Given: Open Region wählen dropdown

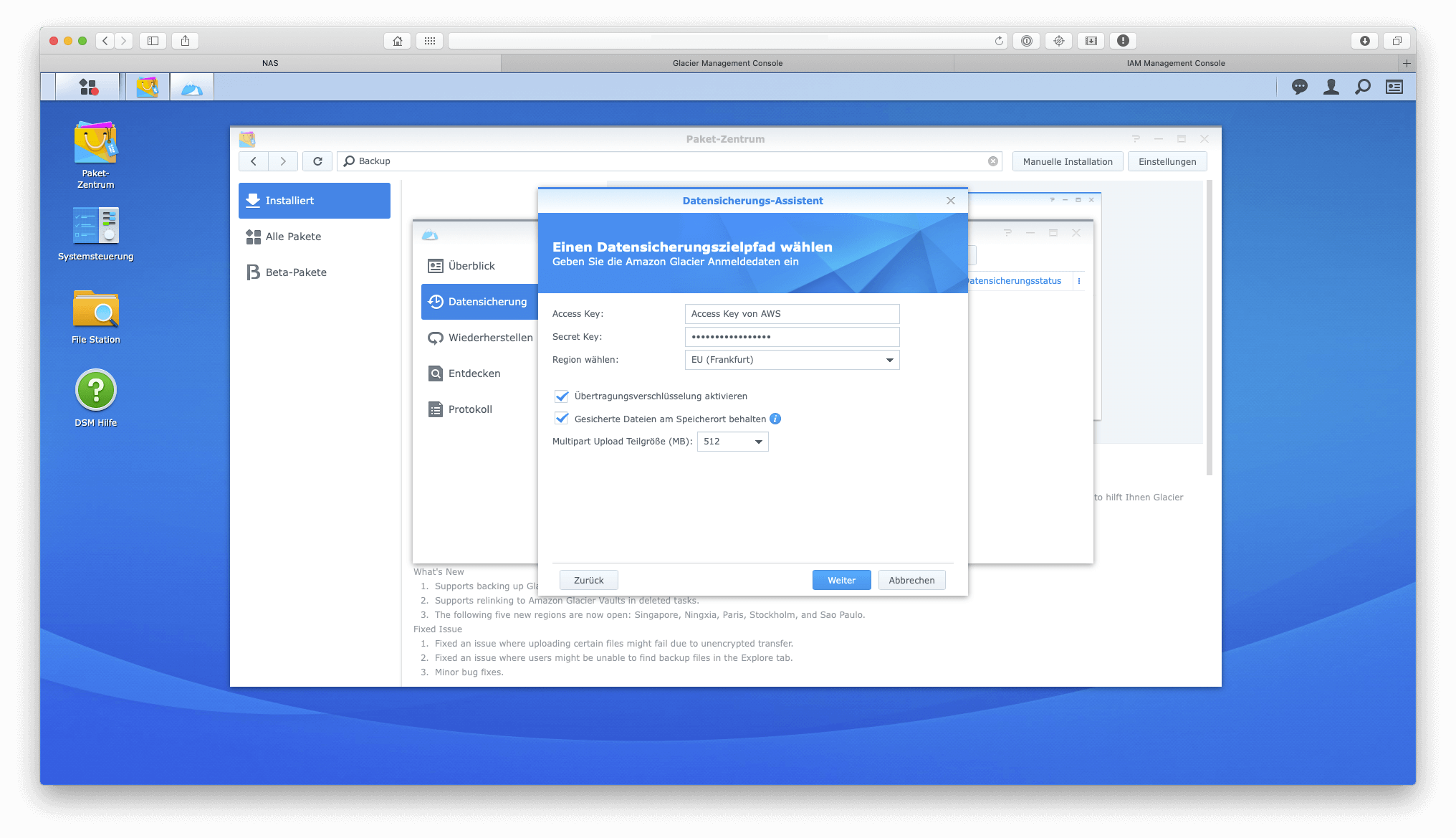Looking at the screenshot, I should click(792, 360).
